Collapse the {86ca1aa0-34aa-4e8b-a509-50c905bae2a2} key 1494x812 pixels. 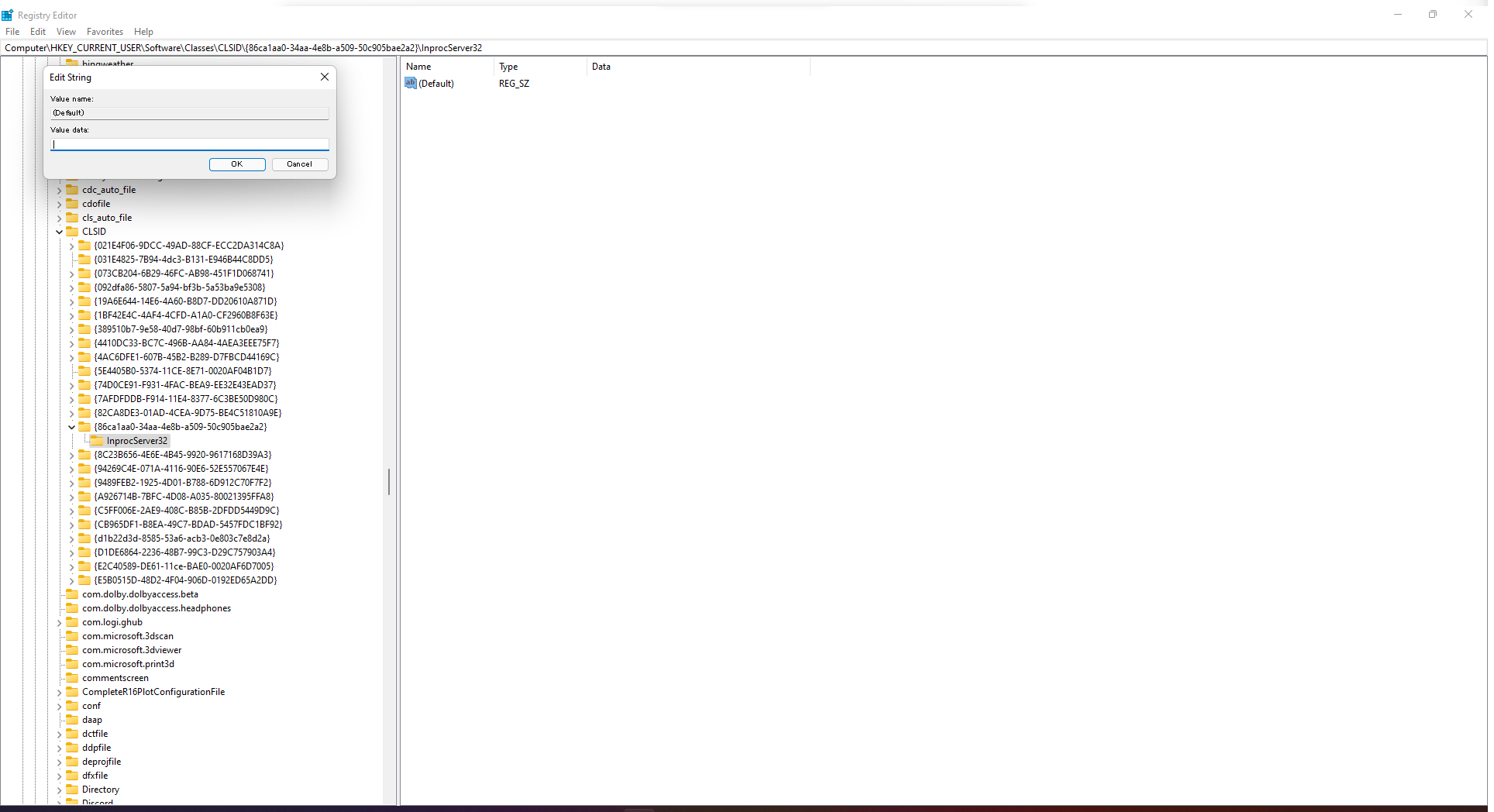pos(71,427)
